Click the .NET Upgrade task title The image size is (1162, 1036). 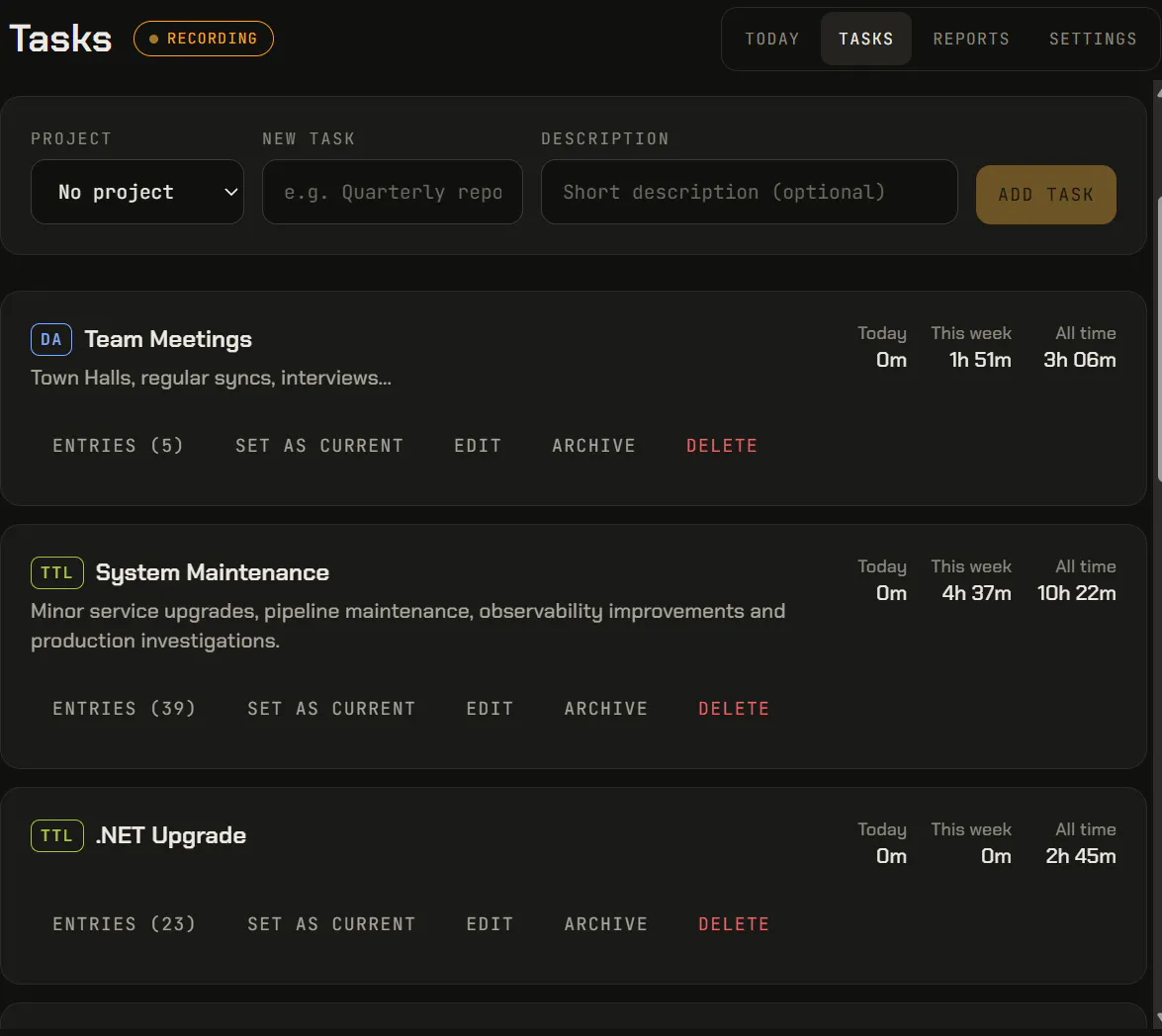170,835
